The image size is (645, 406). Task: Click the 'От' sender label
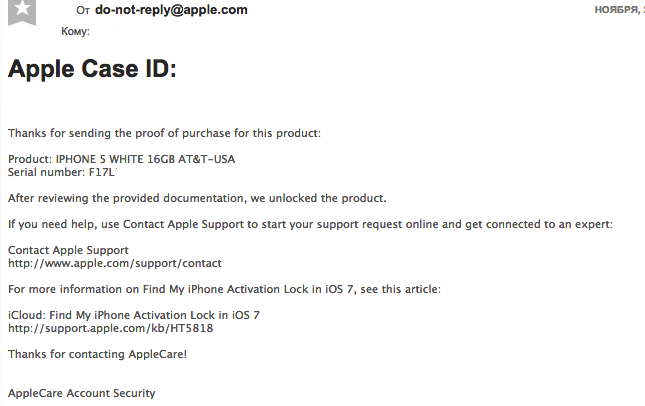[83, 11]
